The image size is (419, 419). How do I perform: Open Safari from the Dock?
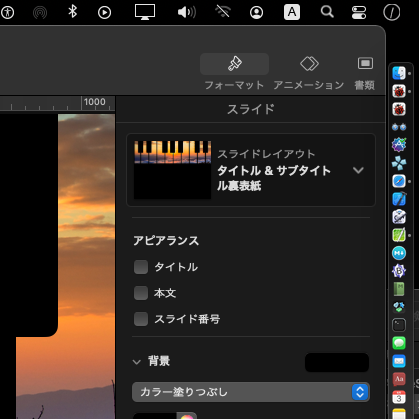(x=399, y=181)
